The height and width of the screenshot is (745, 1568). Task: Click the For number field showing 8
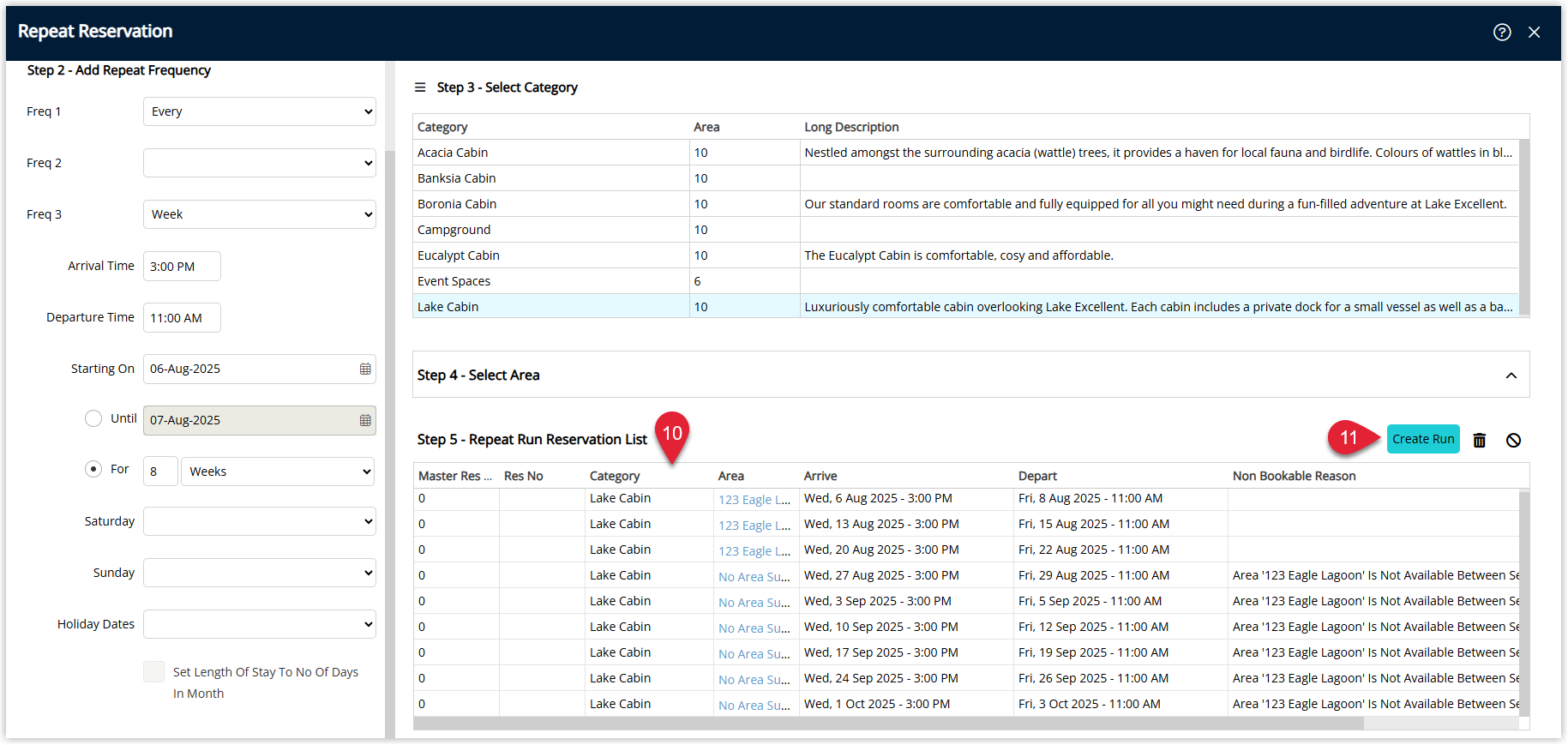[x=160, y=472]
